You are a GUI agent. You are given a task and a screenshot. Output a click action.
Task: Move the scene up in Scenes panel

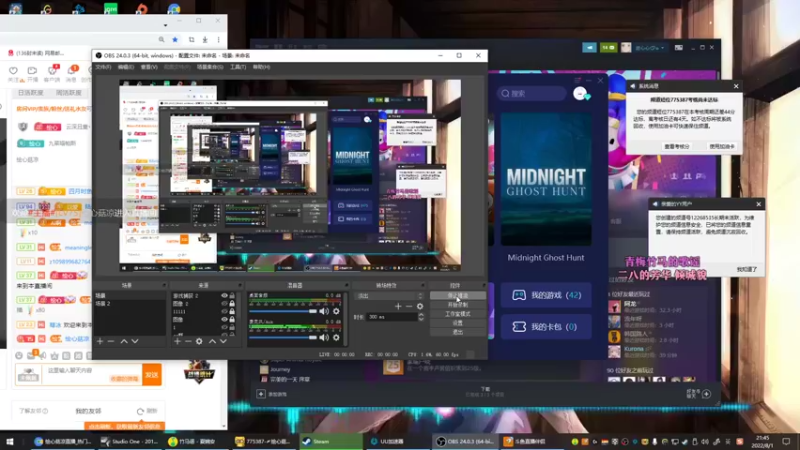[x=124, y=341]
